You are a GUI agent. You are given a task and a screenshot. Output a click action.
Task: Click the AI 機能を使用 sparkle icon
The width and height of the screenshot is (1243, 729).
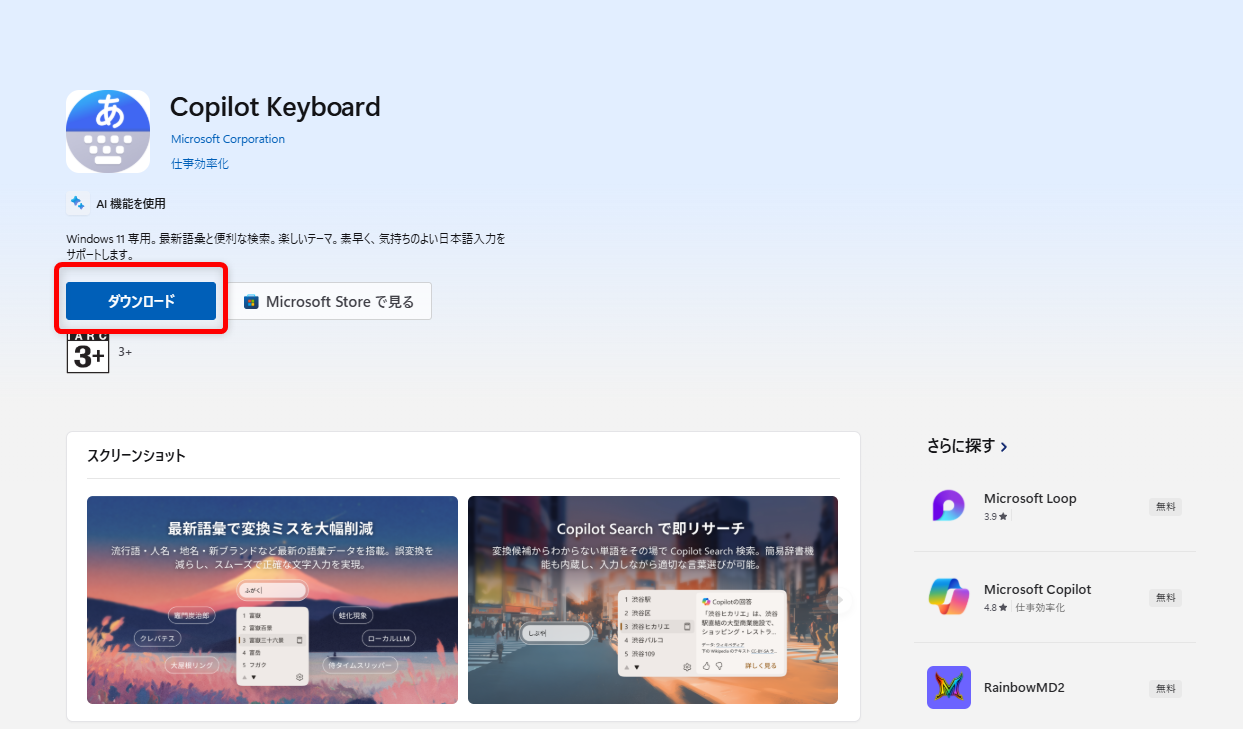point(78,203)
